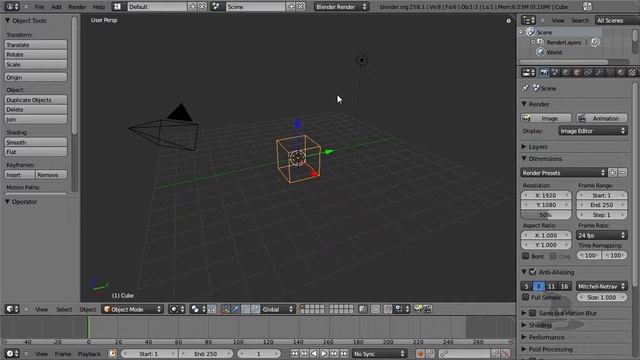Open the Image Editor display dropdown

593,131
